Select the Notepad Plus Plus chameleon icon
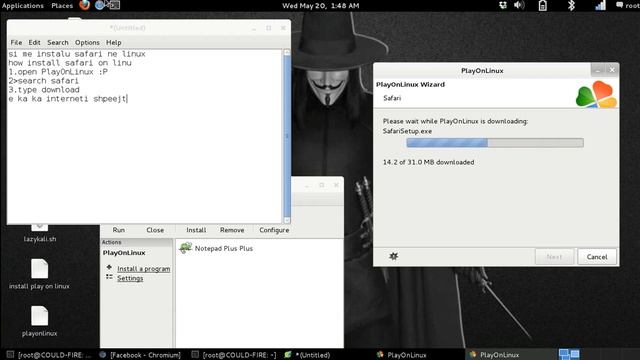This screenshot has width=640, height=360. pos(186,248)
